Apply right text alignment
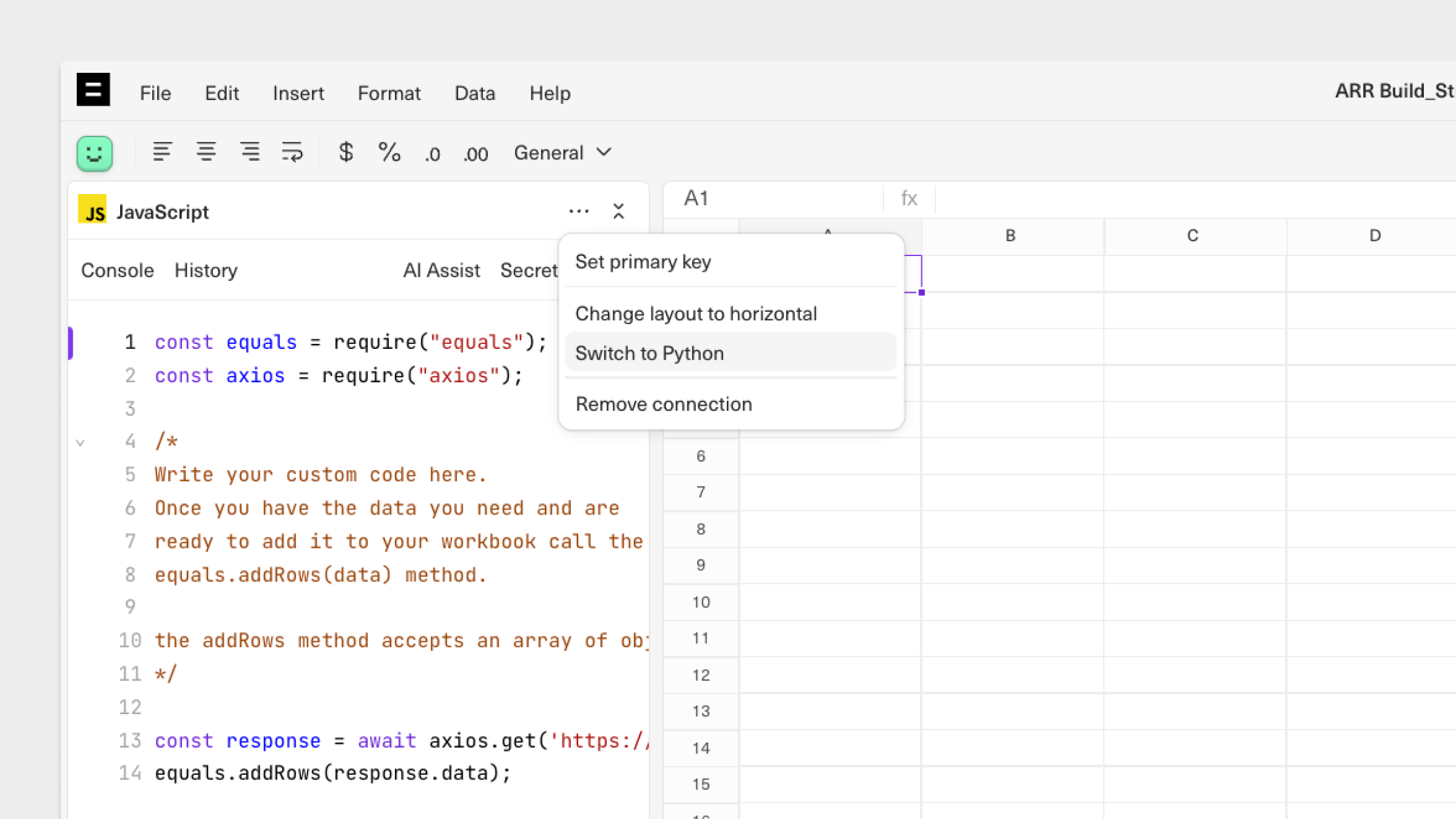1456x819 pixels. pyautogui.click(x=249, y=152)
